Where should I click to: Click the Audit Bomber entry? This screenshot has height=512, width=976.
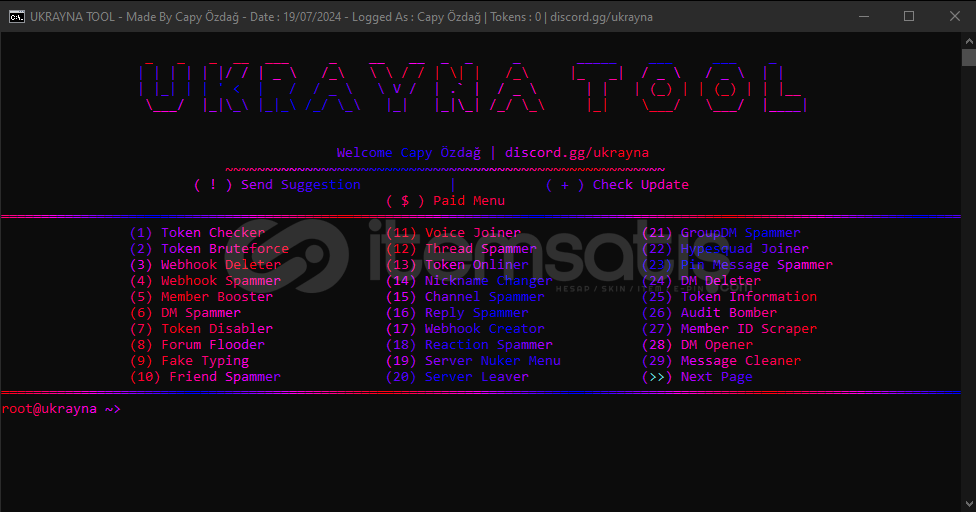point(709,313)
